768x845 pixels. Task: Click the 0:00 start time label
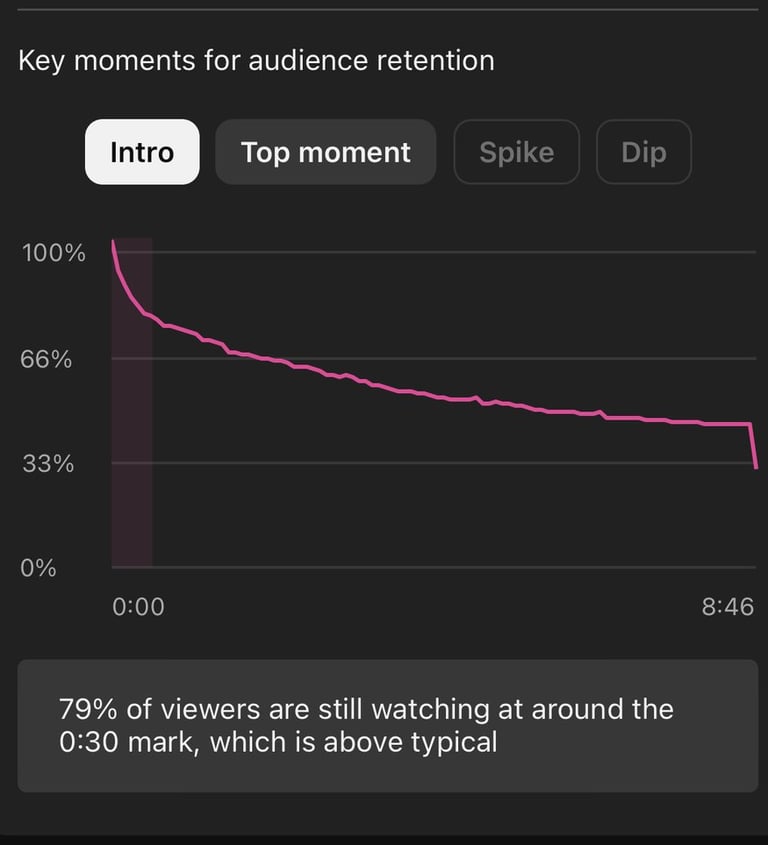tap(139, 607)
